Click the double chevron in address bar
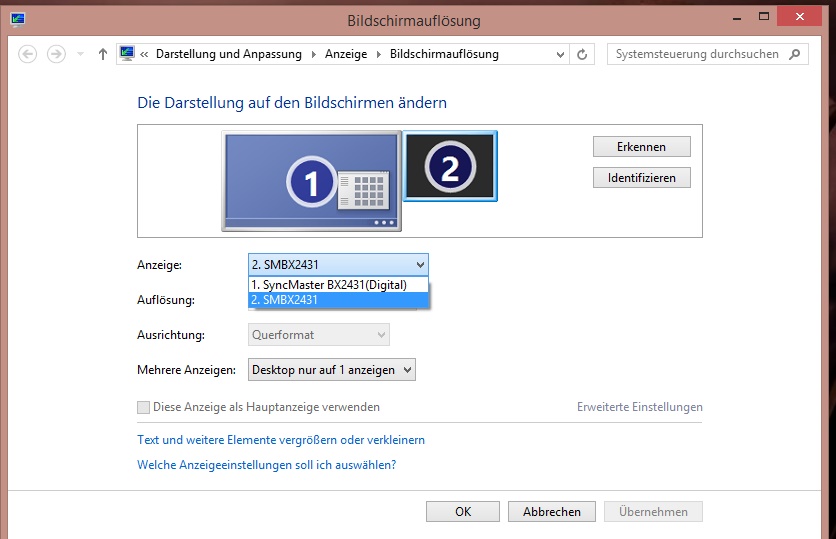836x539 pixels. (x=144, y=54)
